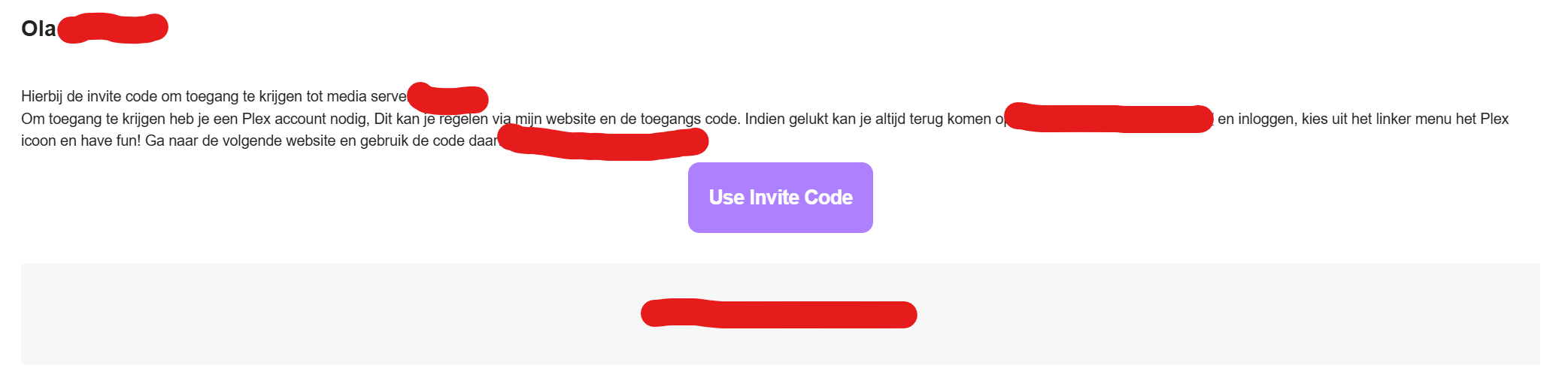The image size is (1568, 384).
Task: Open the redacted link before "en inloggen"
Action: [1109, 119]
